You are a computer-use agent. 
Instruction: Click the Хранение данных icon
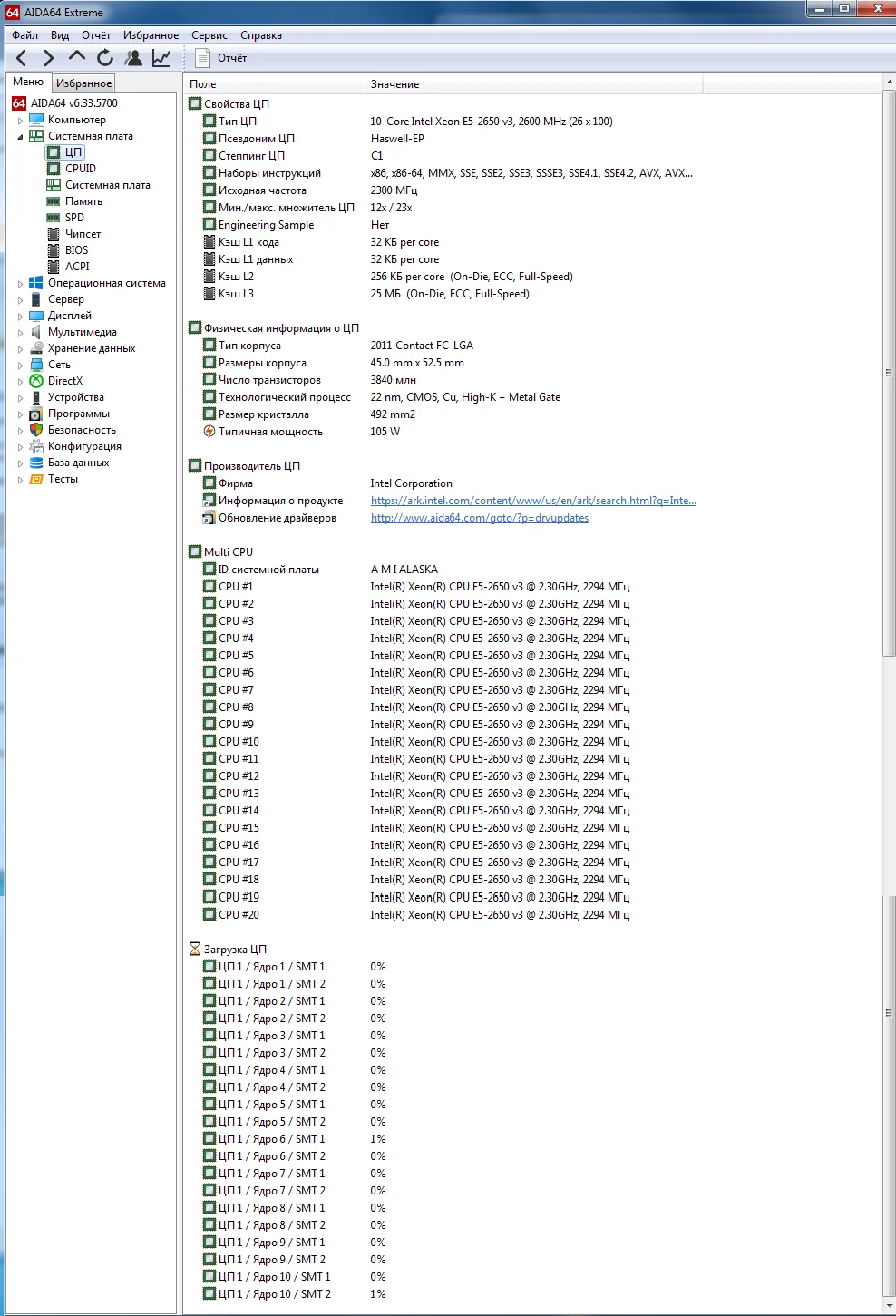click(36, 348)
